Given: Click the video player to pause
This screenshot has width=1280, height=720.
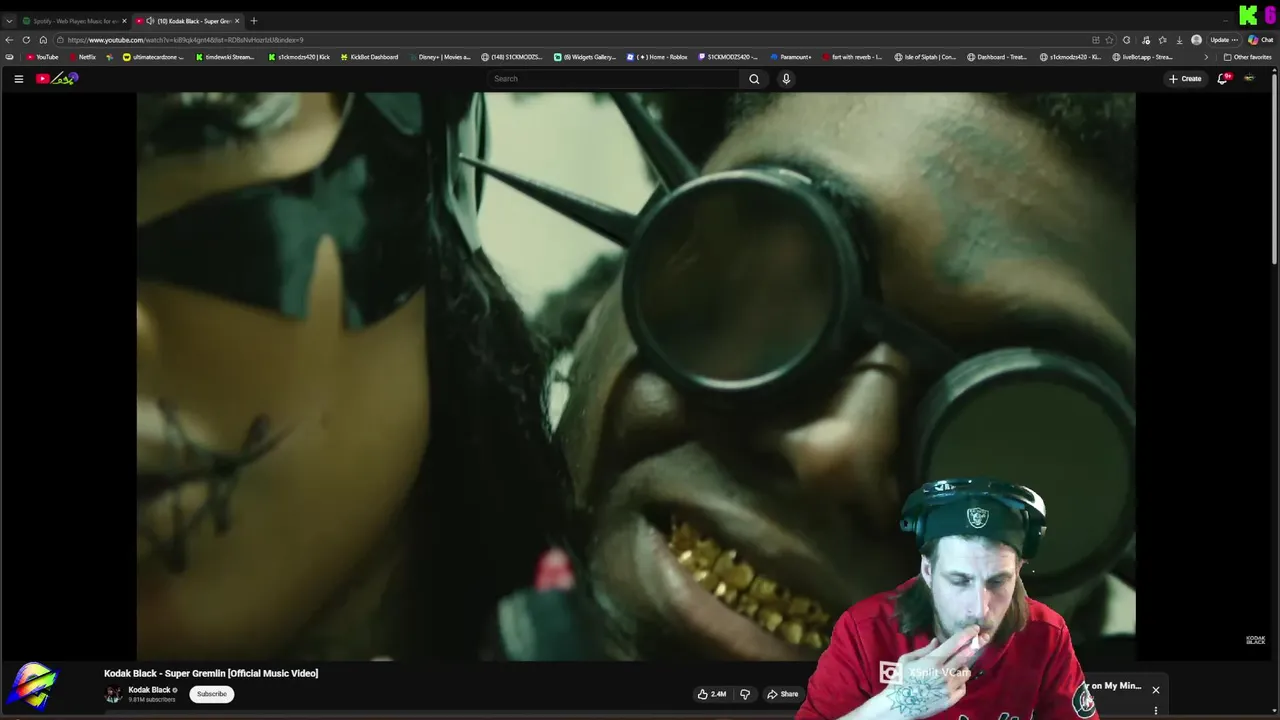Looking at the screenshot, I should (636, 376).
